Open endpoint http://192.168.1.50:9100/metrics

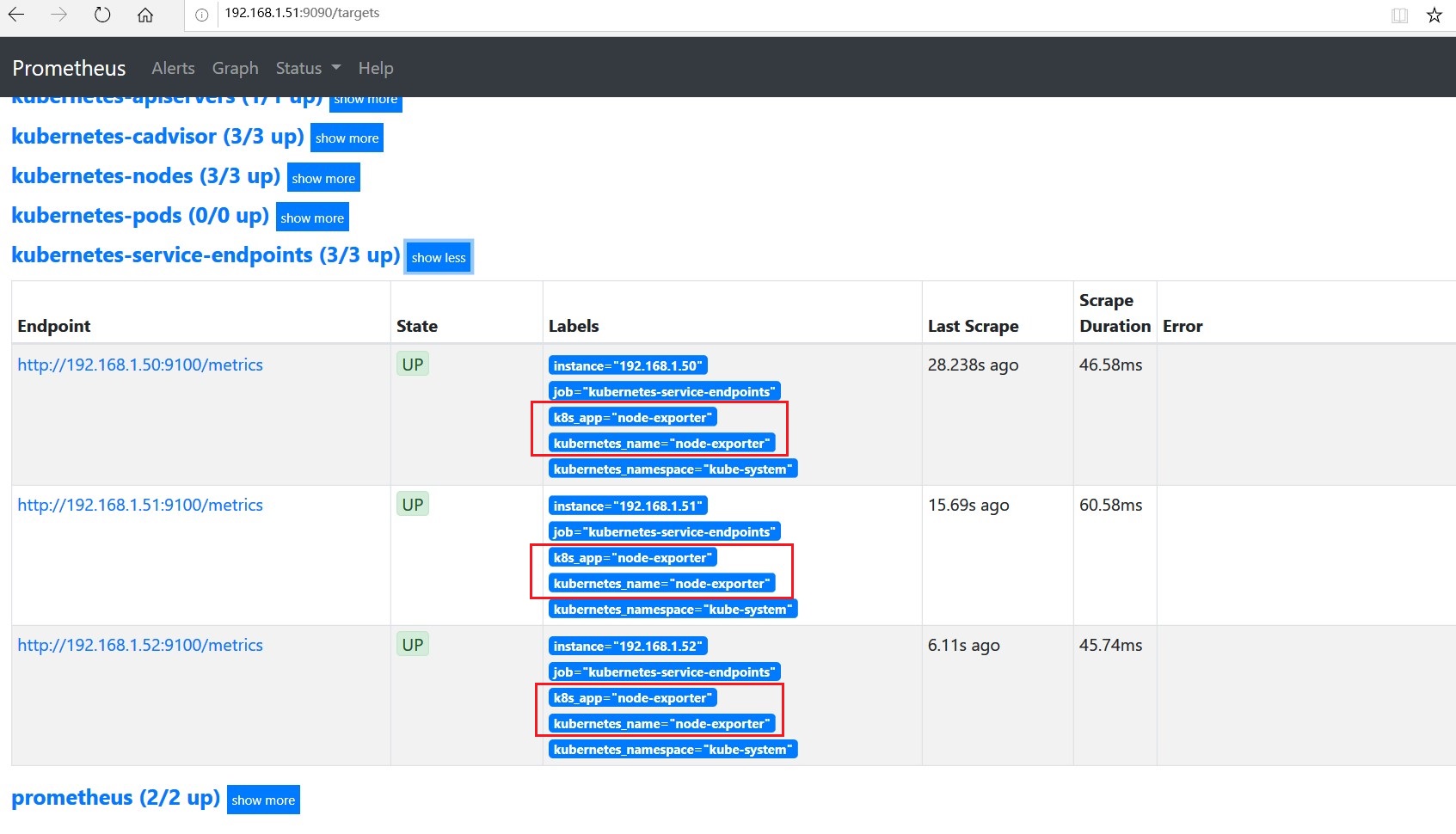[140, 365]
